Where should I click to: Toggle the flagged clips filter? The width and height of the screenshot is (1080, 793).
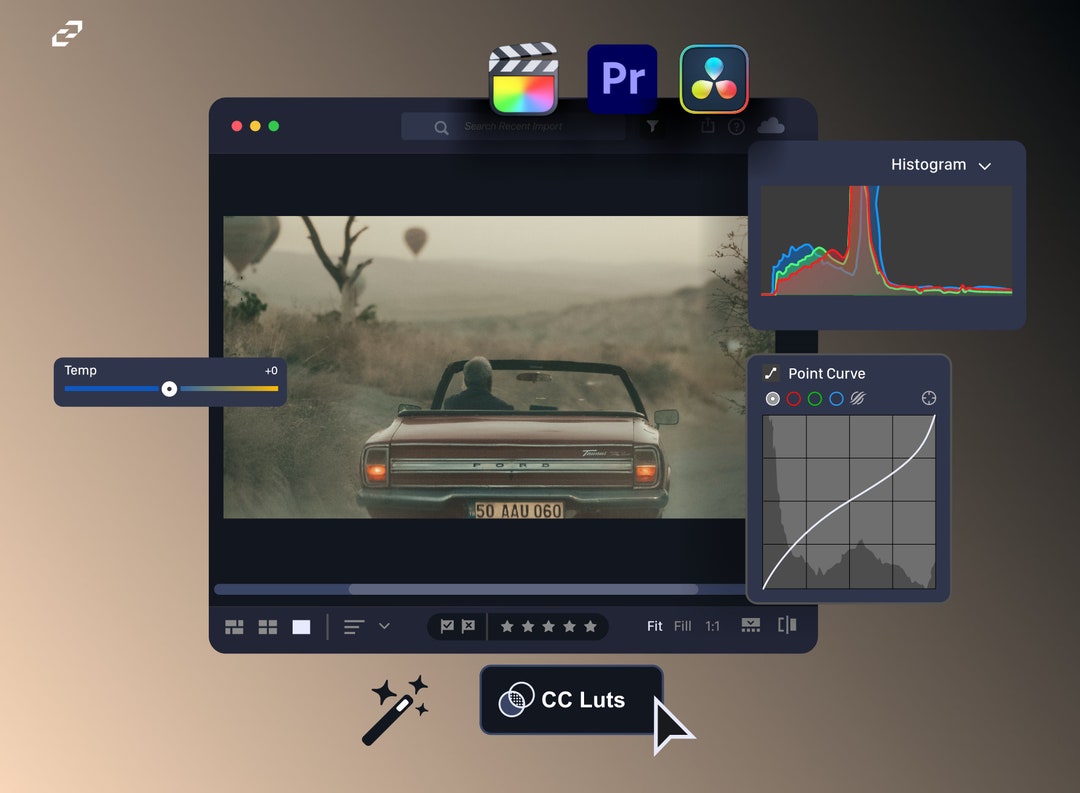[448, 626]
